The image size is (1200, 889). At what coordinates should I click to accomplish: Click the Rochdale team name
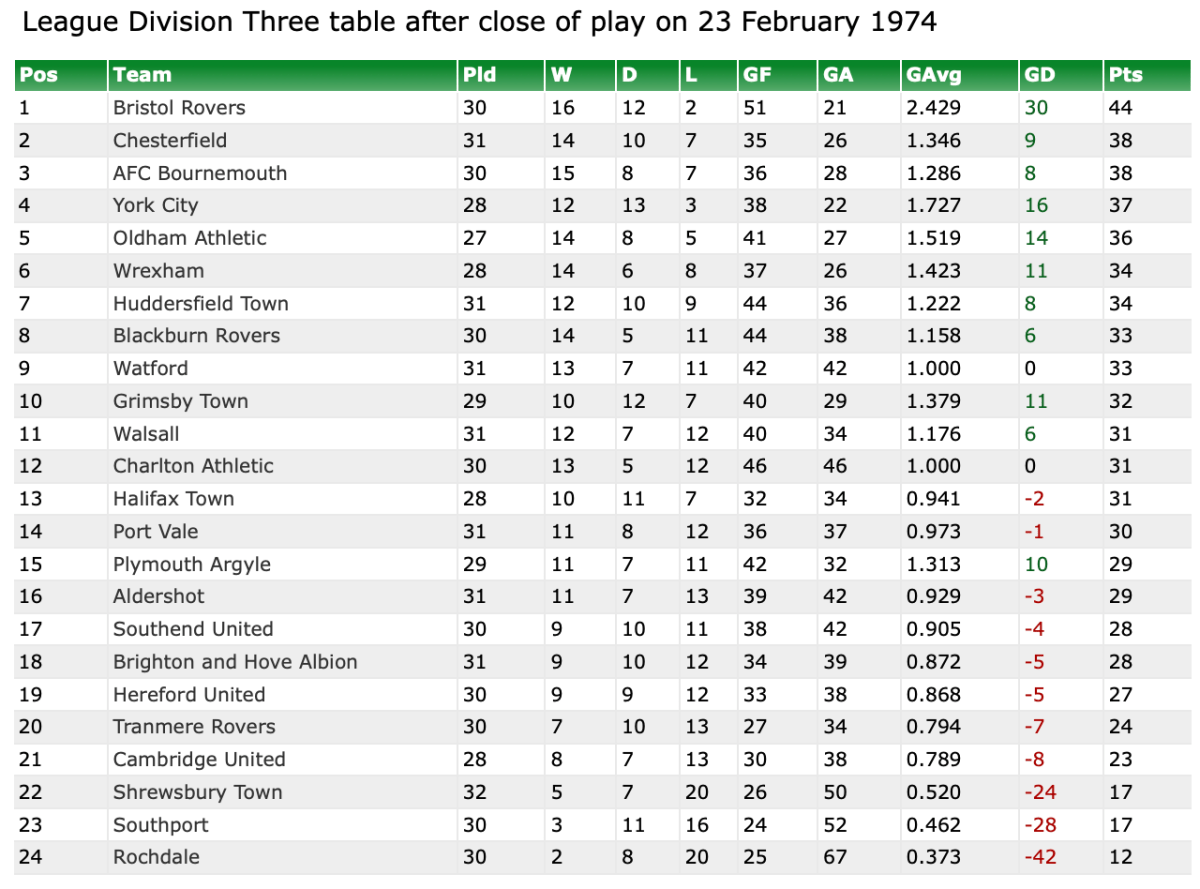(156, 857)
